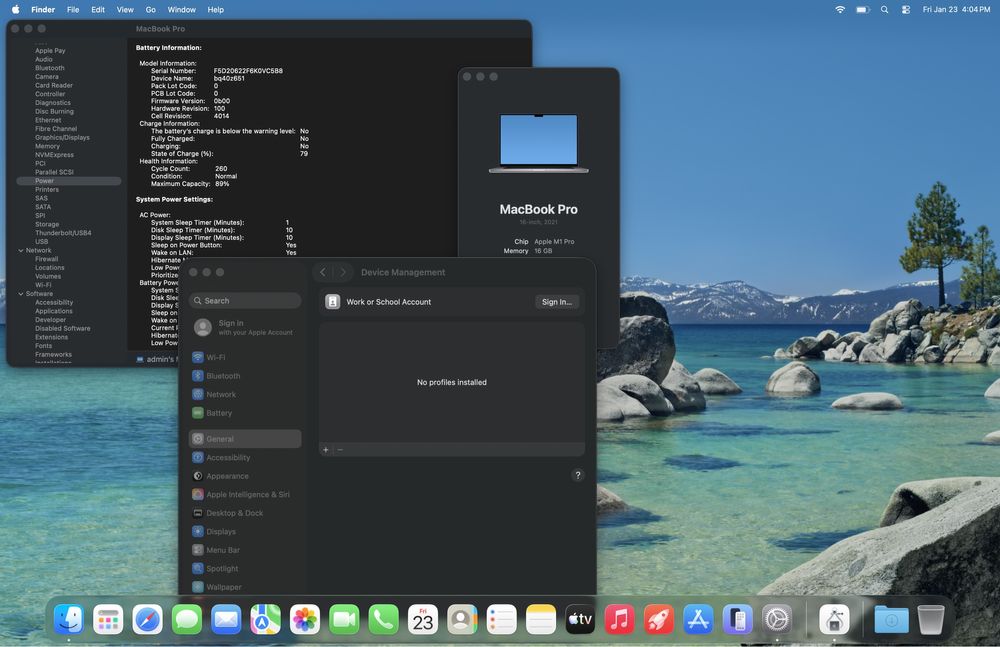Image resolution: width=1000 pixels, height=647 pixels.
Task: Open the Help menu
Action: click(216, 10)
